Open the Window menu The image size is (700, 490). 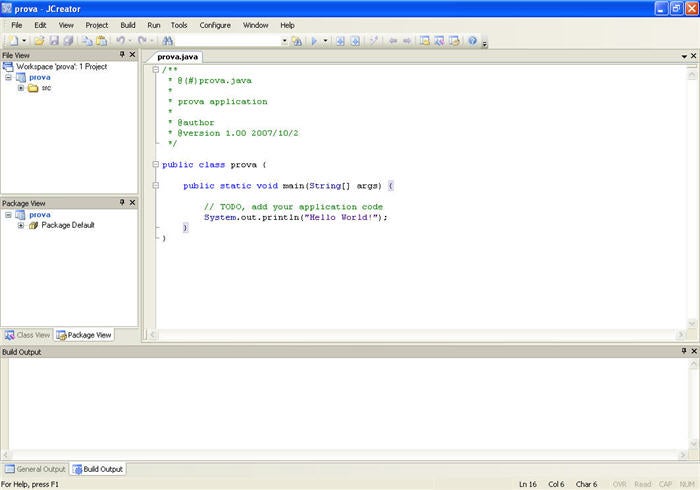pos(255,25)
